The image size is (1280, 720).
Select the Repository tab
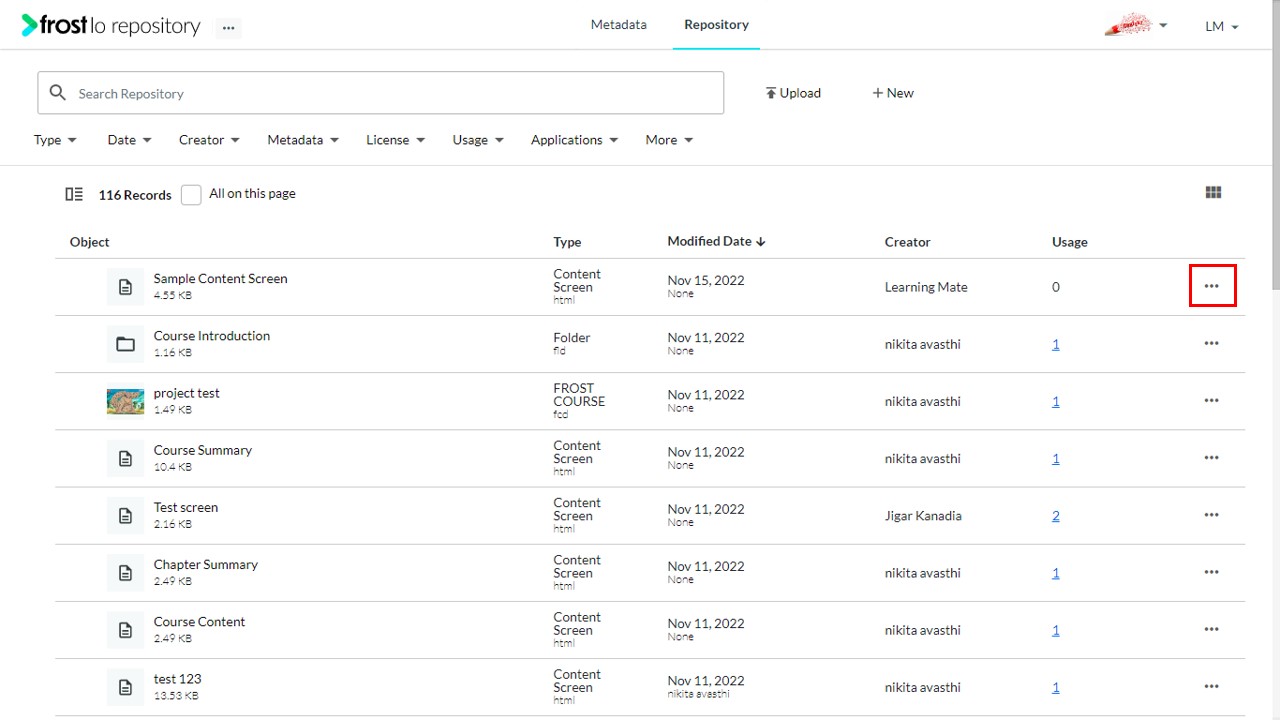pos(716,25)
